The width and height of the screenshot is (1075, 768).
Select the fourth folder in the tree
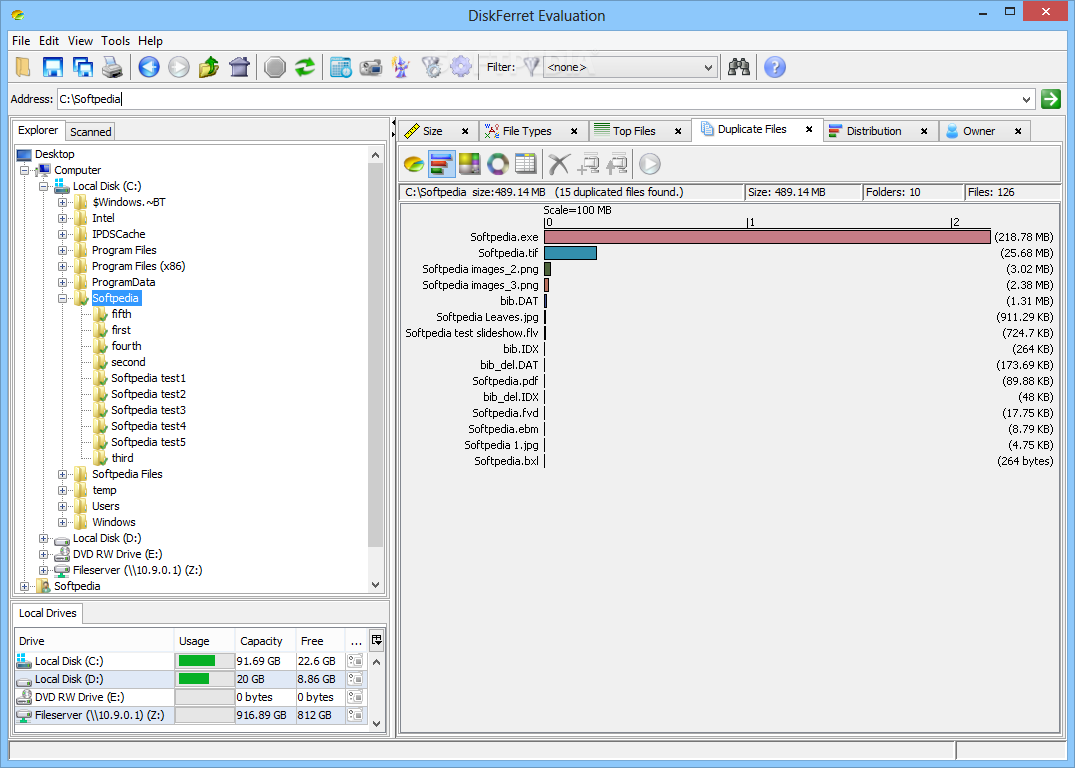click(x=126, y=346)
